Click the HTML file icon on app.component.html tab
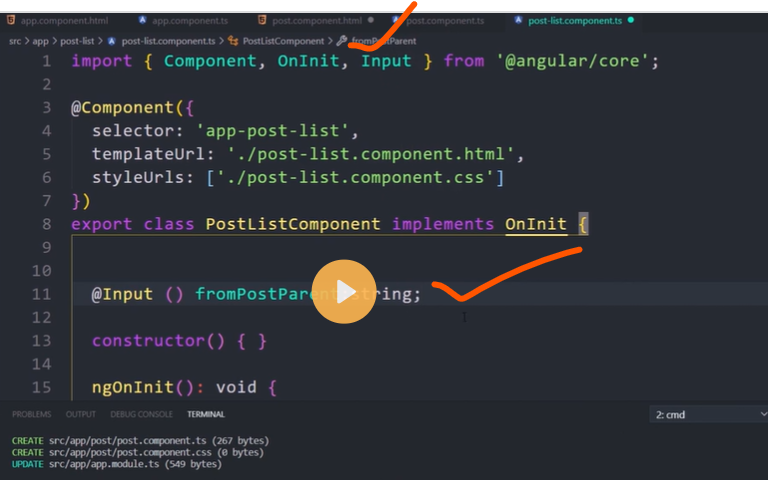 pyautogui.click(x=11, y=20)
